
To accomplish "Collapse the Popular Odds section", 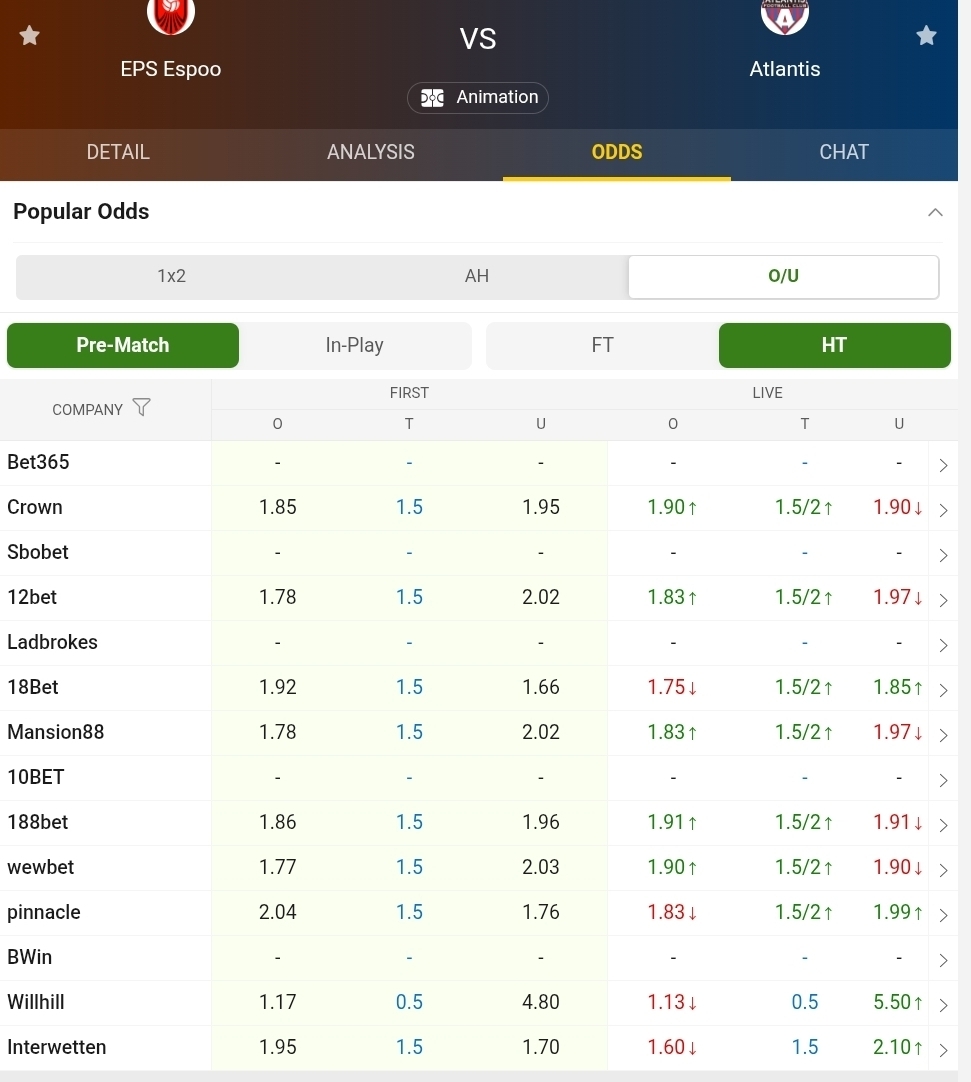I will [935, 212].
